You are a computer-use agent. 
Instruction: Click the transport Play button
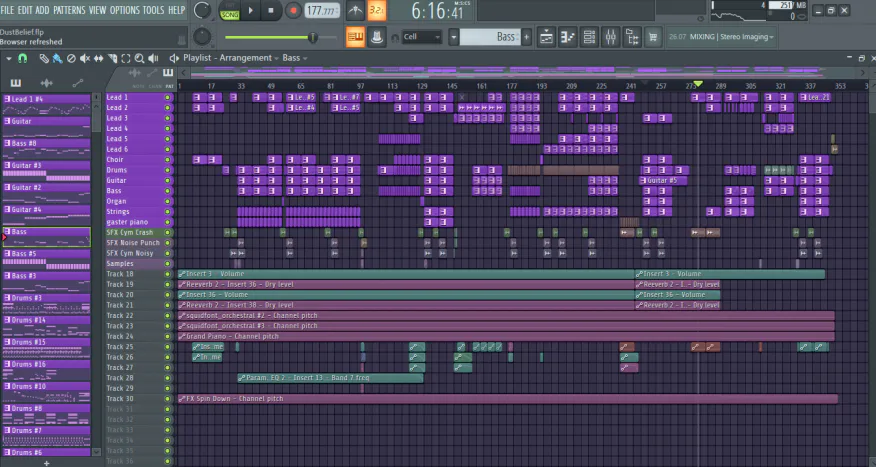(250, 10)
